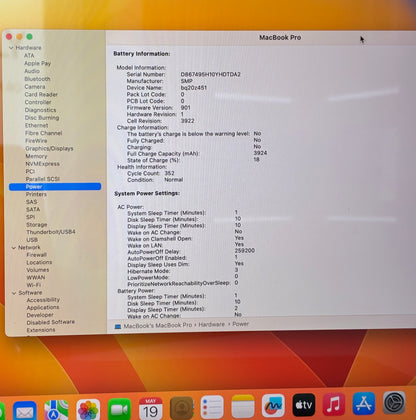Select Developer under Software
This screenshot has width=416, height=420.
point(40,315)
